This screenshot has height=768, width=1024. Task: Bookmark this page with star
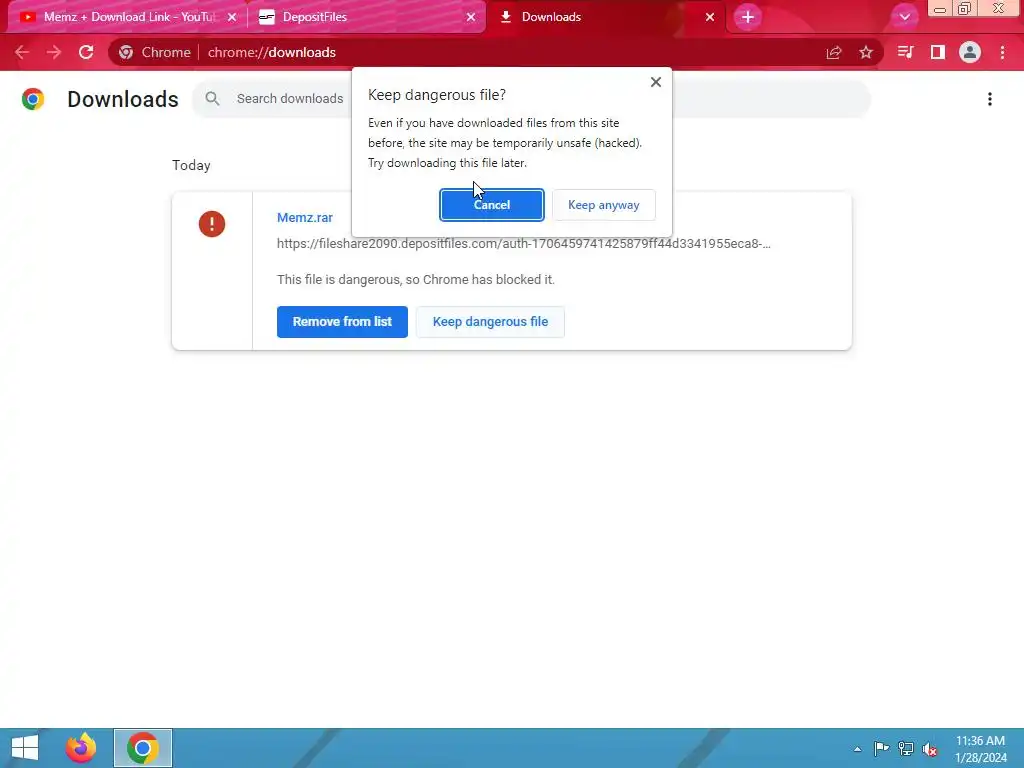point(866,52)
